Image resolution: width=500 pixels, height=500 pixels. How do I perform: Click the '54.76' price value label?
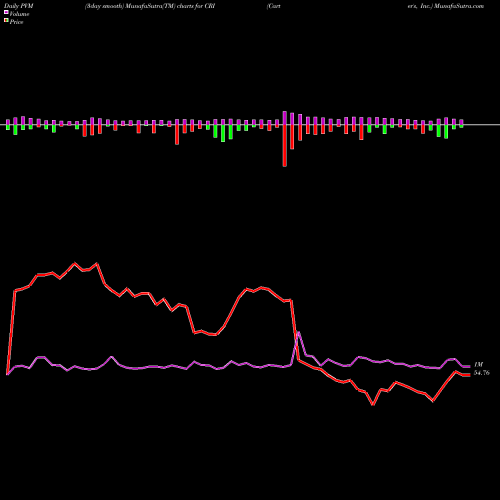click(482, 373)
